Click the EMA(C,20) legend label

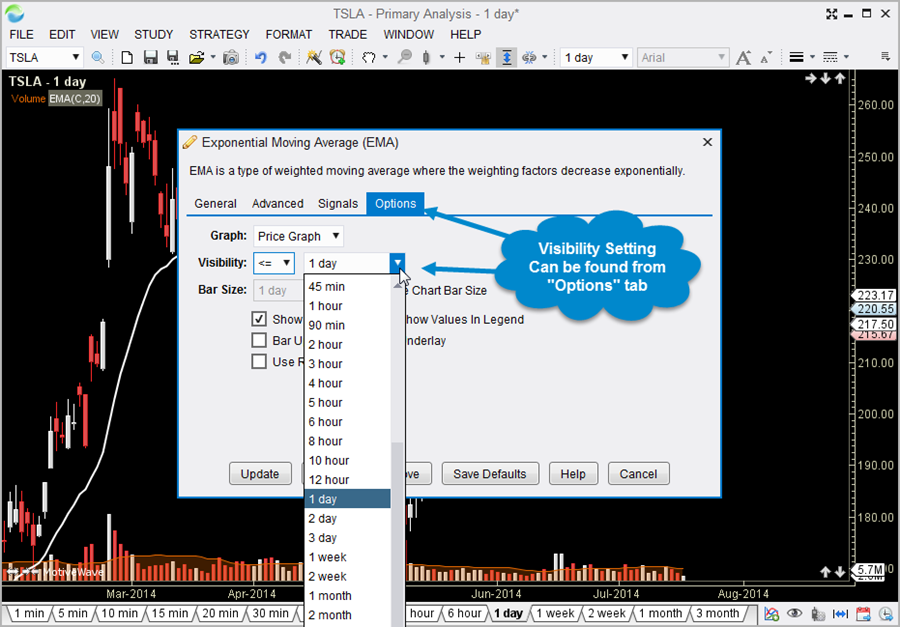tap(75, 99)
